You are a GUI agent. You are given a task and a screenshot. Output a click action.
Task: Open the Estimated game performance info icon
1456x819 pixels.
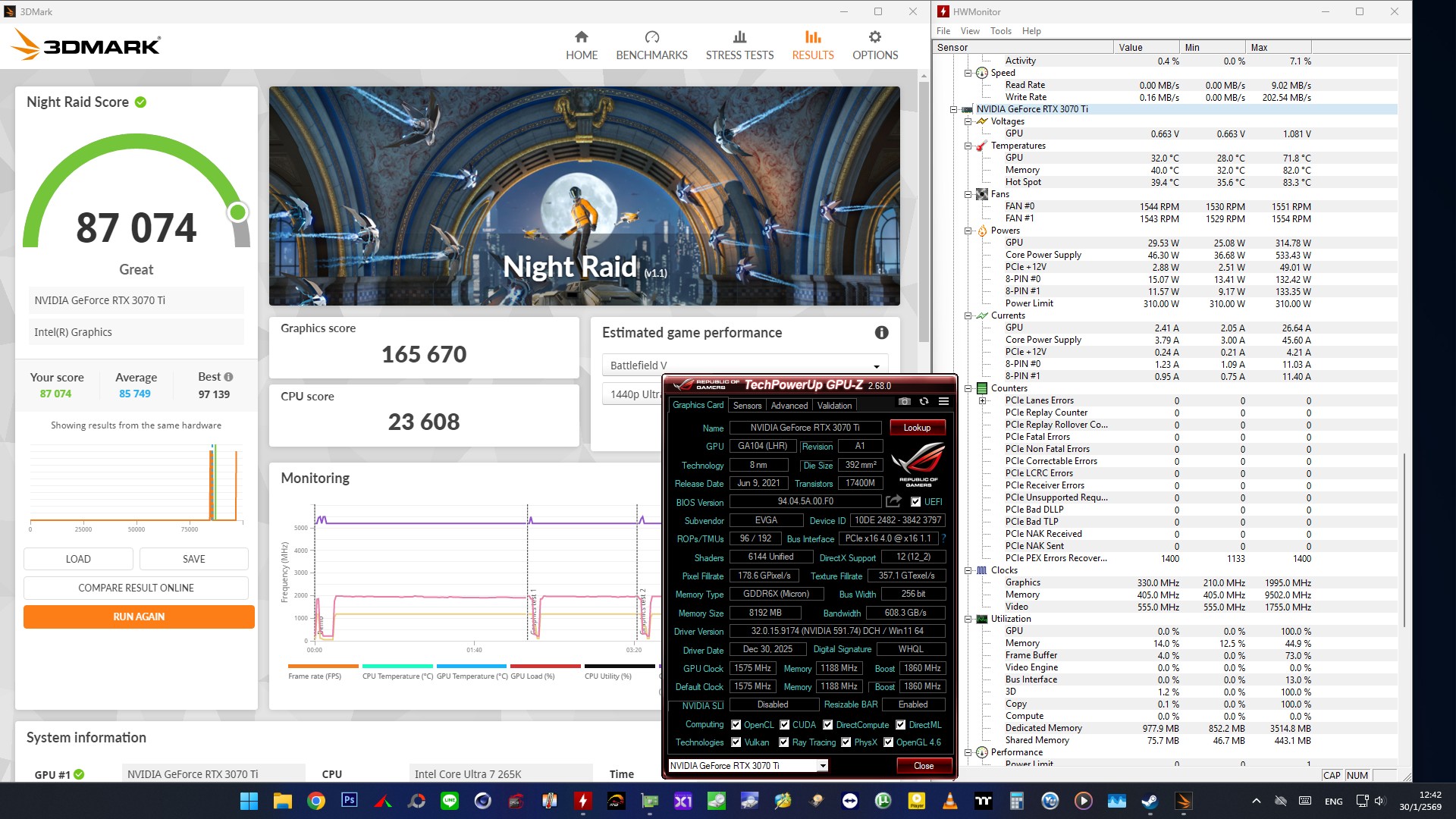(881, 332)
